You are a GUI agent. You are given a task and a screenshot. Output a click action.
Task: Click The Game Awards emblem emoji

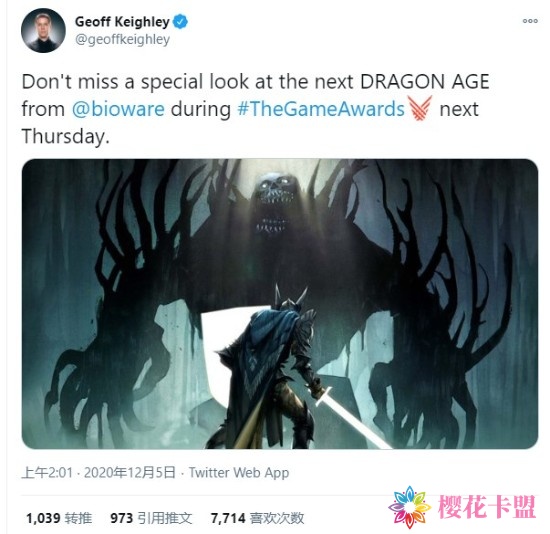click(420, 108)
